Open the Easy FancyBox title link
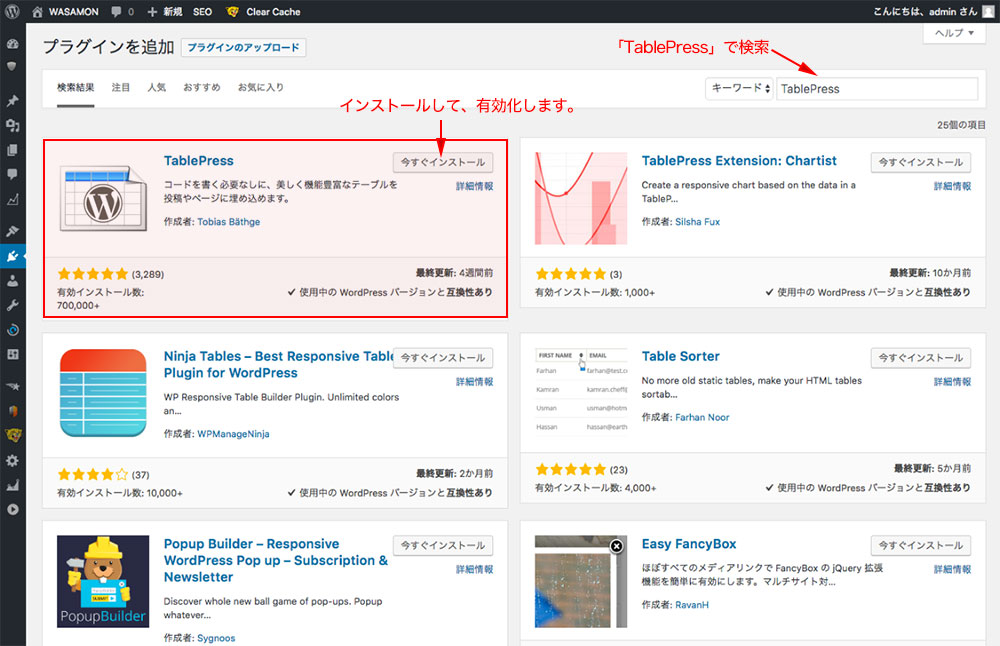1000x646 pixels. [x=688, y=544]
